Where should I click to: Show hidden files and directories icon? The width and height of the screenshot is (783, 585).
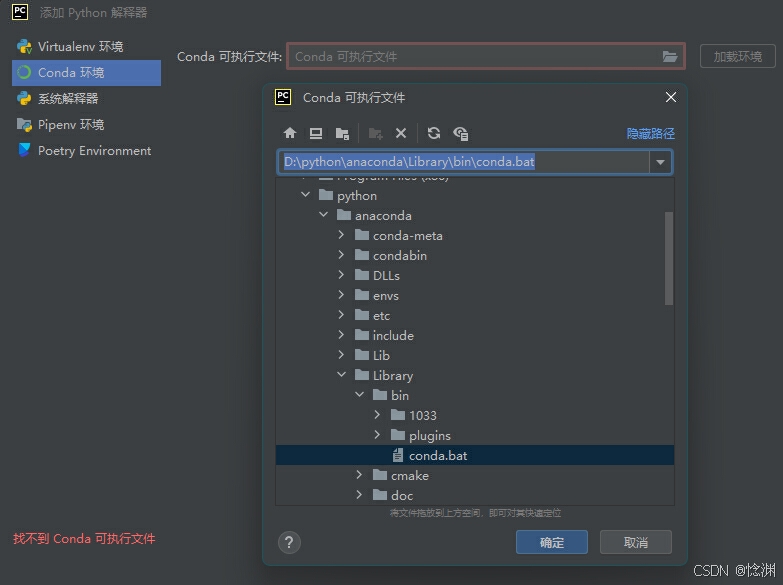[x=460, y=133]
